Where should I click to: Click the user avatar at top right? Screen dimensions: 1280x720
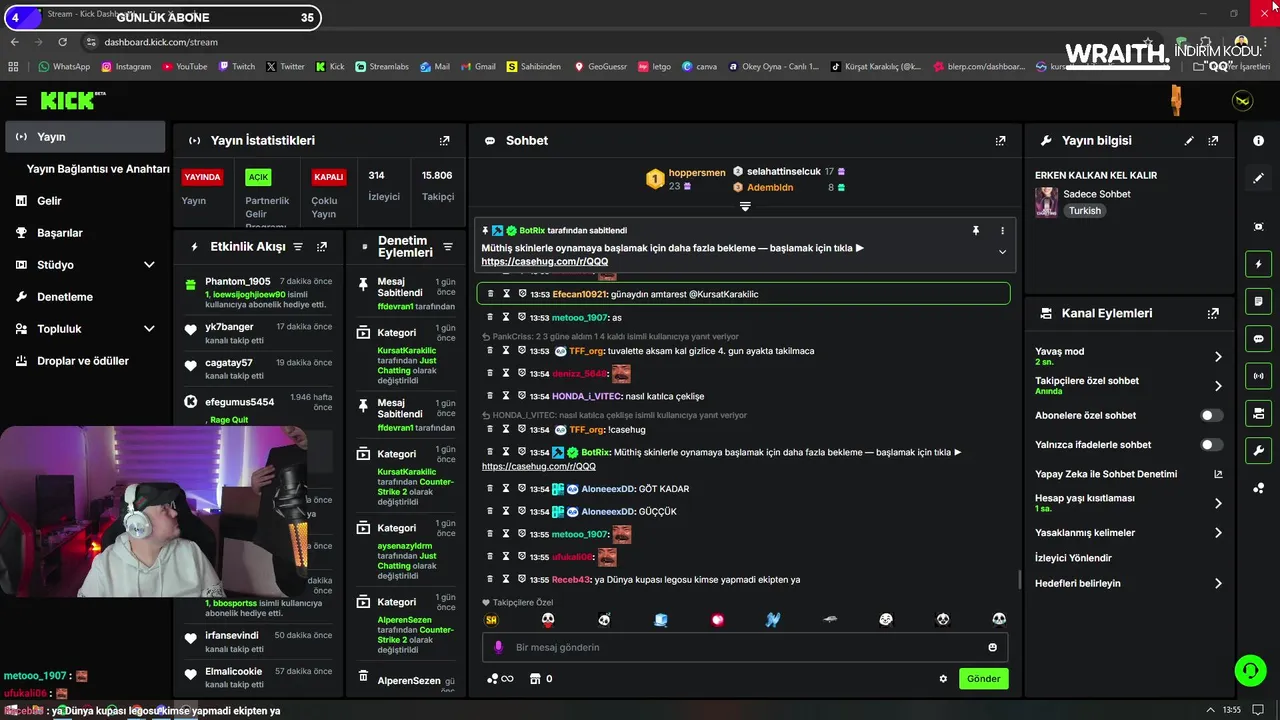[1242, 101]
